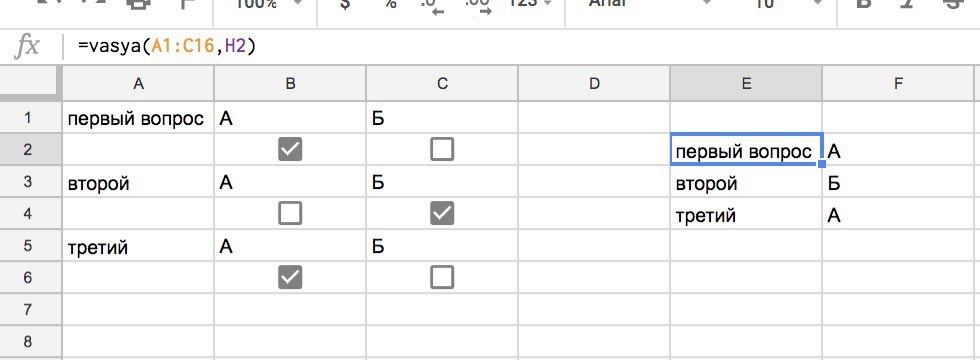Increase decimal places icon

[x=479, y=6]
